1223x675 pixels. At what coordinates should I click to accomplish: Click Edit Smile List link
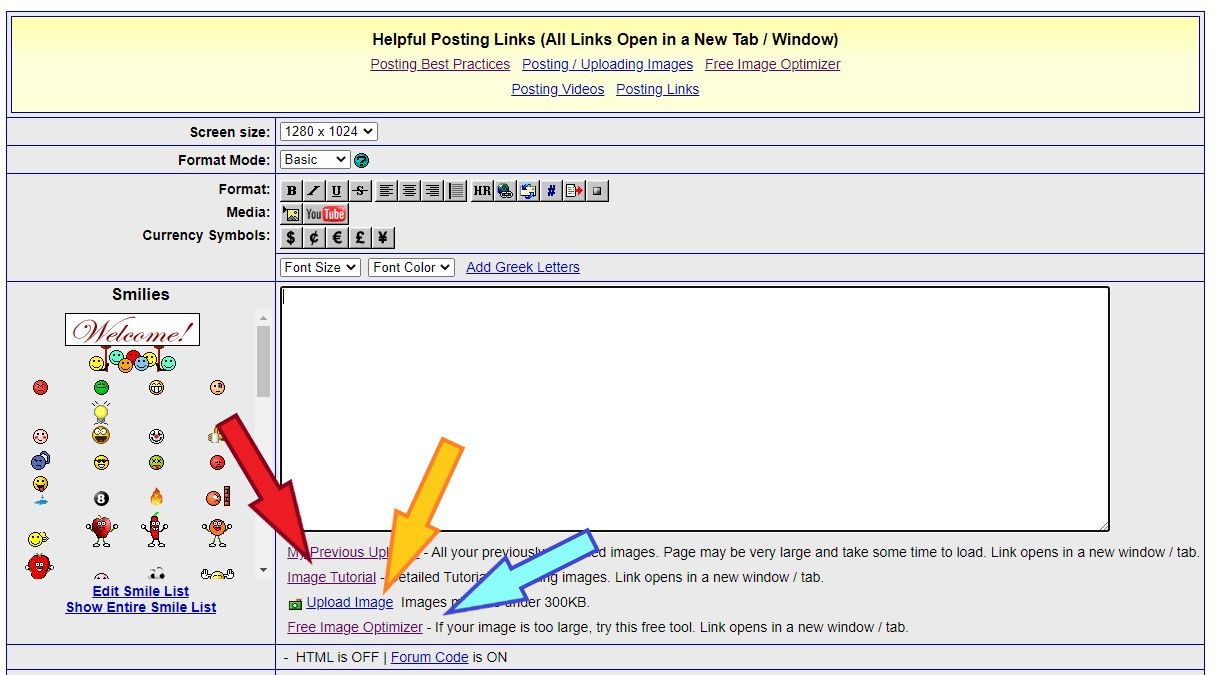point(141,591)
